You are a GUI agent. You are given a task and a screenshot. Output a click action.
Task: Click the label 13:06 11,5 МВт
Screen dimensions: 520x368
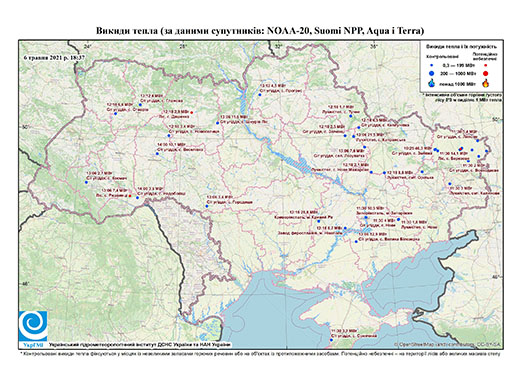234,117
